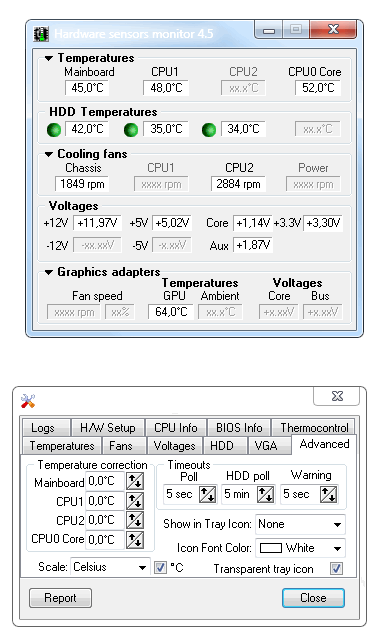
Task: Toggle the °C unit checkbox
Action: tap(160, 567)
